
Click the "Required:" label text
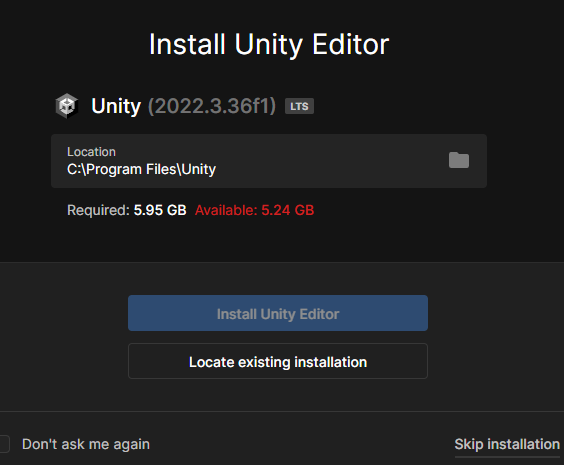point(98,210)
